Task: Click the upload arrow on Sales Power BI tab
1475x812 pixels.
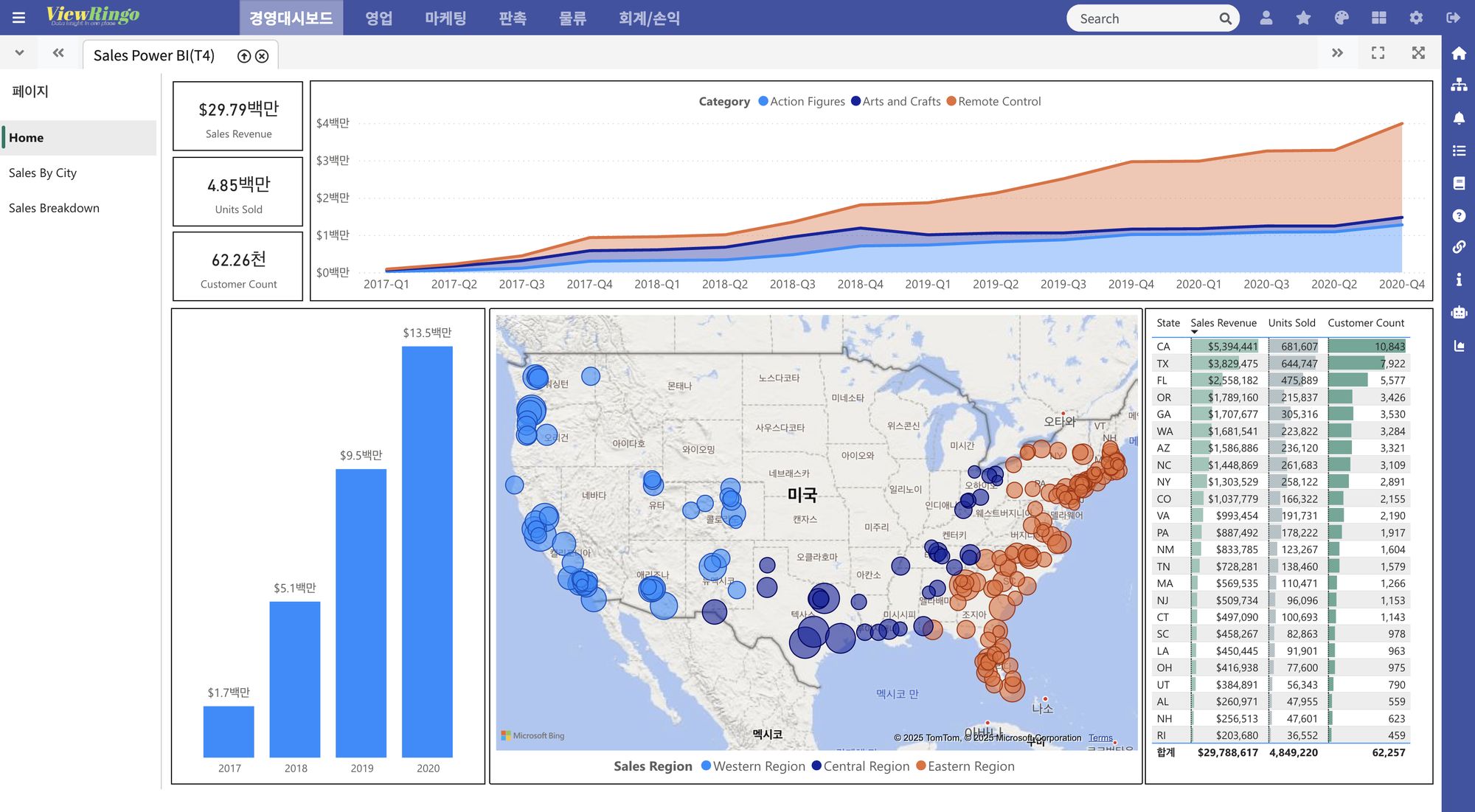Action: 244,56
